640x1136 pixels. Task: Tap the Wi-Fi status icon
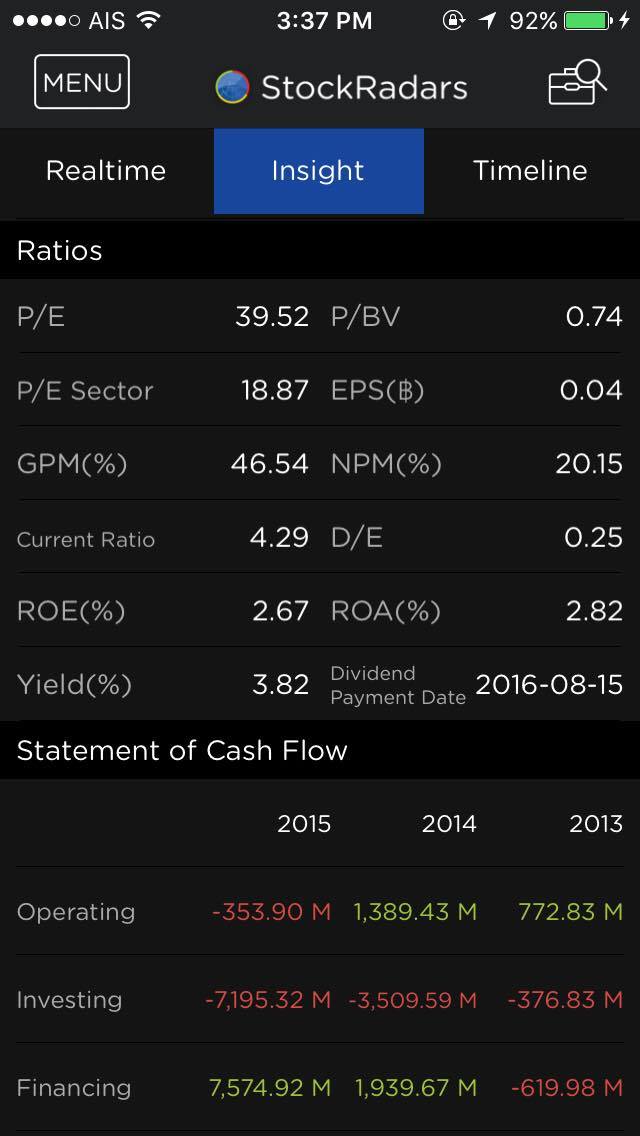point(149,20)
